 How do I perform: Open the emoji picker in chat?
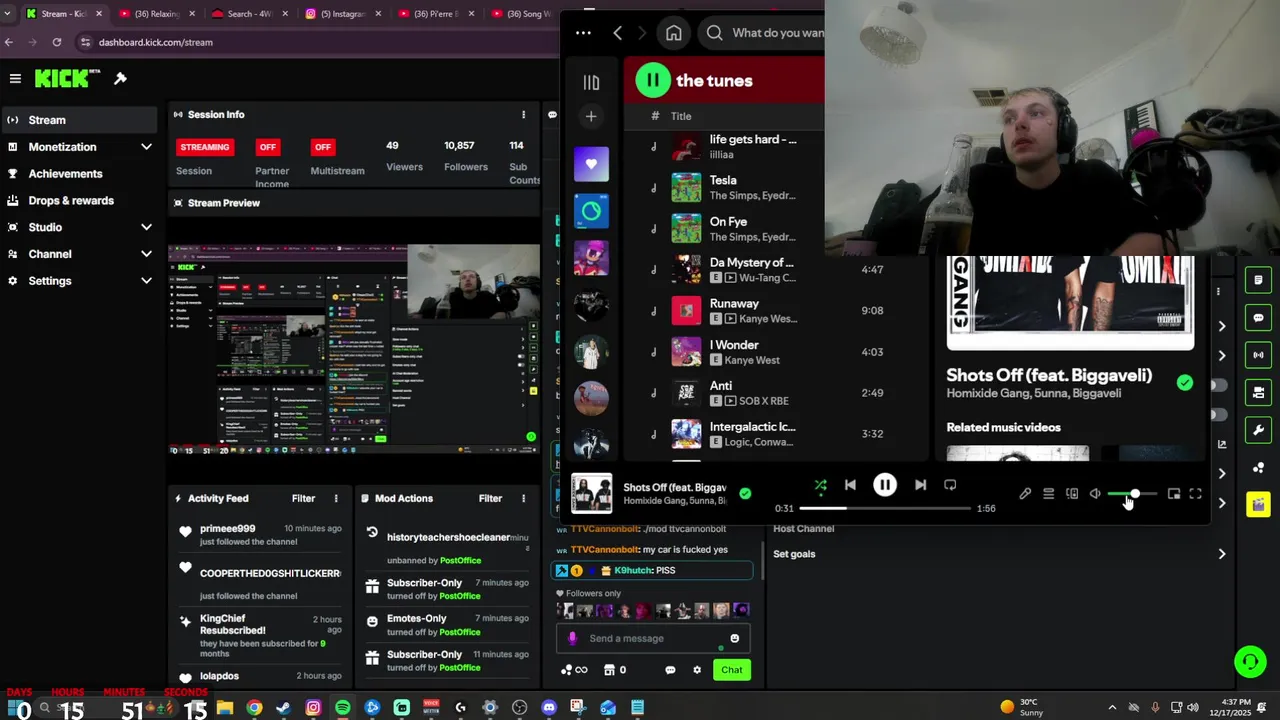click(x=735, y=638)
